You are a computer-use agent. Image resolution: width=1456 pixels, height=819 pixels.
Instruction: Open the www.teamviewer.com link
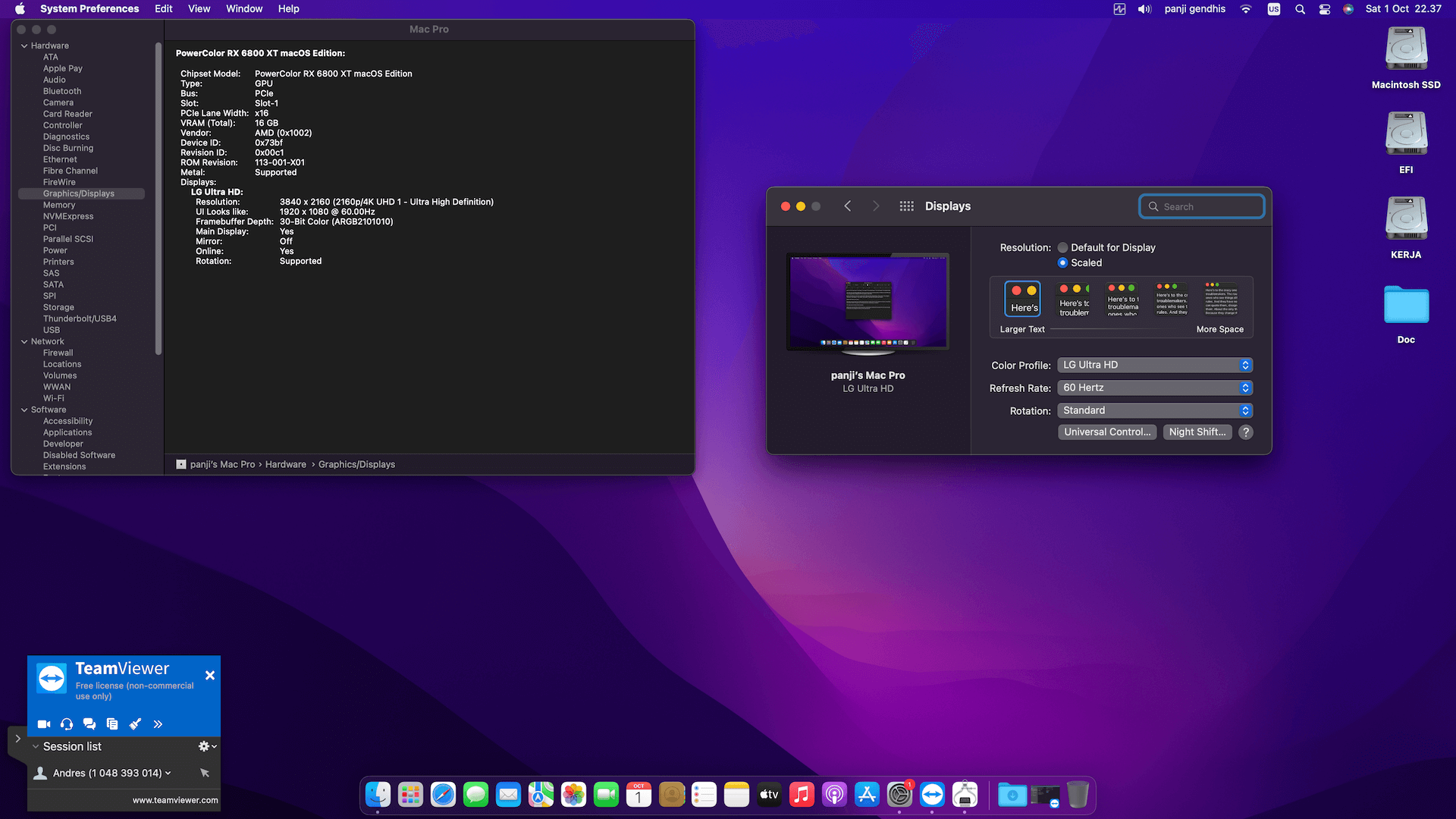click(x=175, y=800)
